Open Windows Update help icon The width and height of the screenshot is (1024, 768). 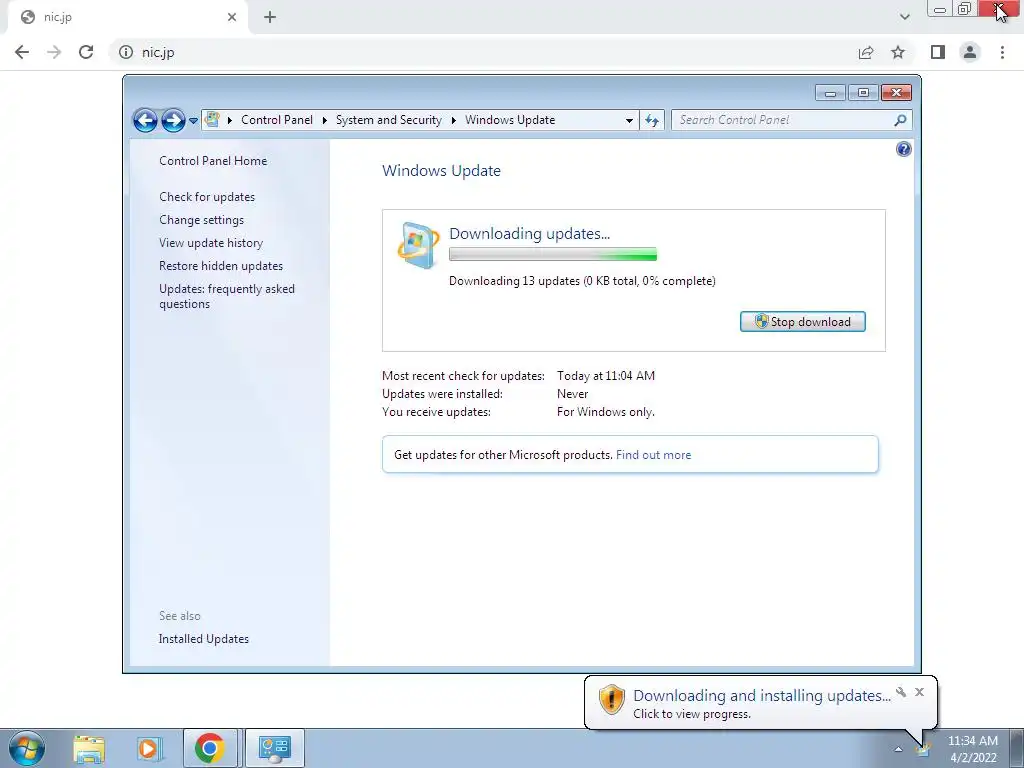coord(903,149)
